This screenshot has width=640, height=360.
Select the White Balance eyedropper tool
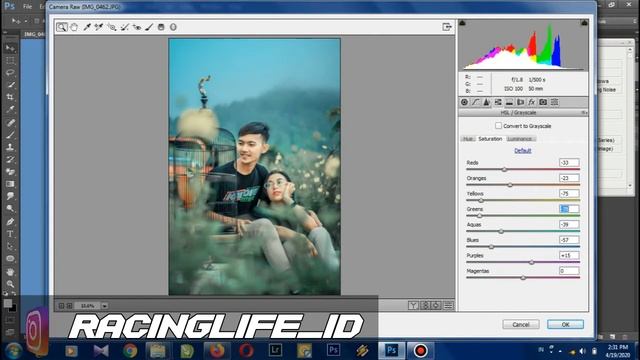click(x=87, y=27)
